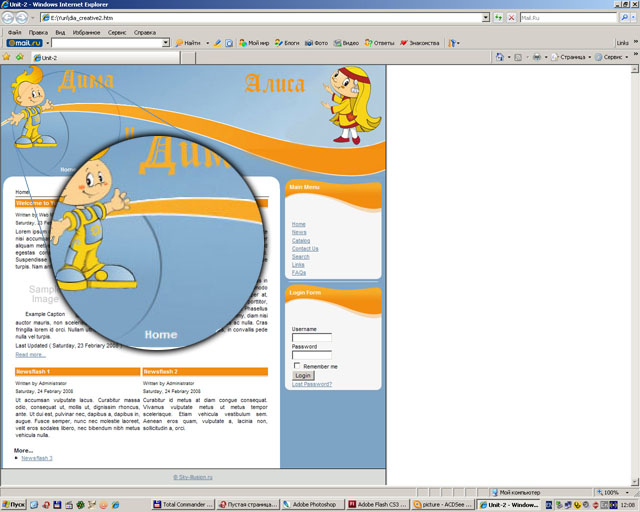640x512 pixels.
Task: Open Фото toolbar shortcut
Action: (x=316, y=43)
